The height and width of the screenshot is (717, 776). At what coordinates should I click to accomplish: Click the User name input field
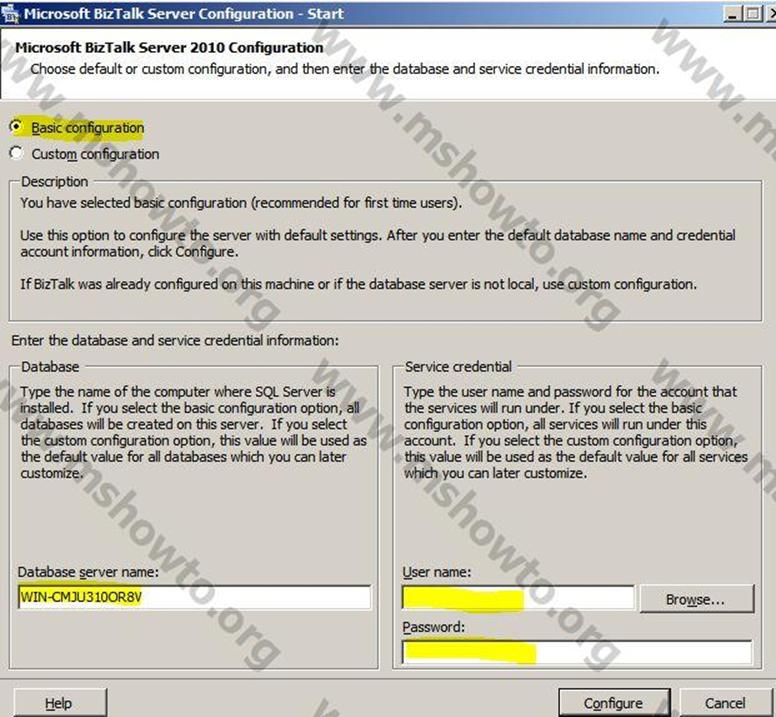click(518, 598)
